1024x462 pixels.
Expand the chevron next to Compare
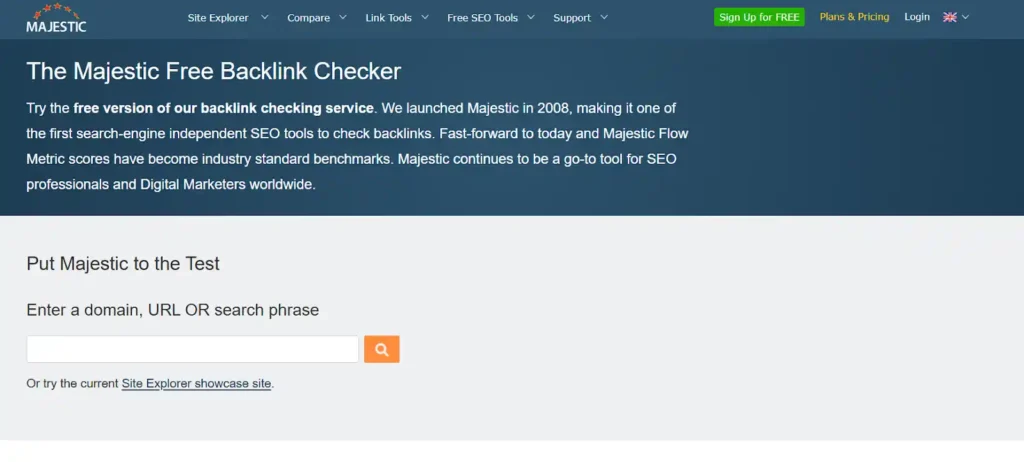pyautogui.click(x=343, y=18)
